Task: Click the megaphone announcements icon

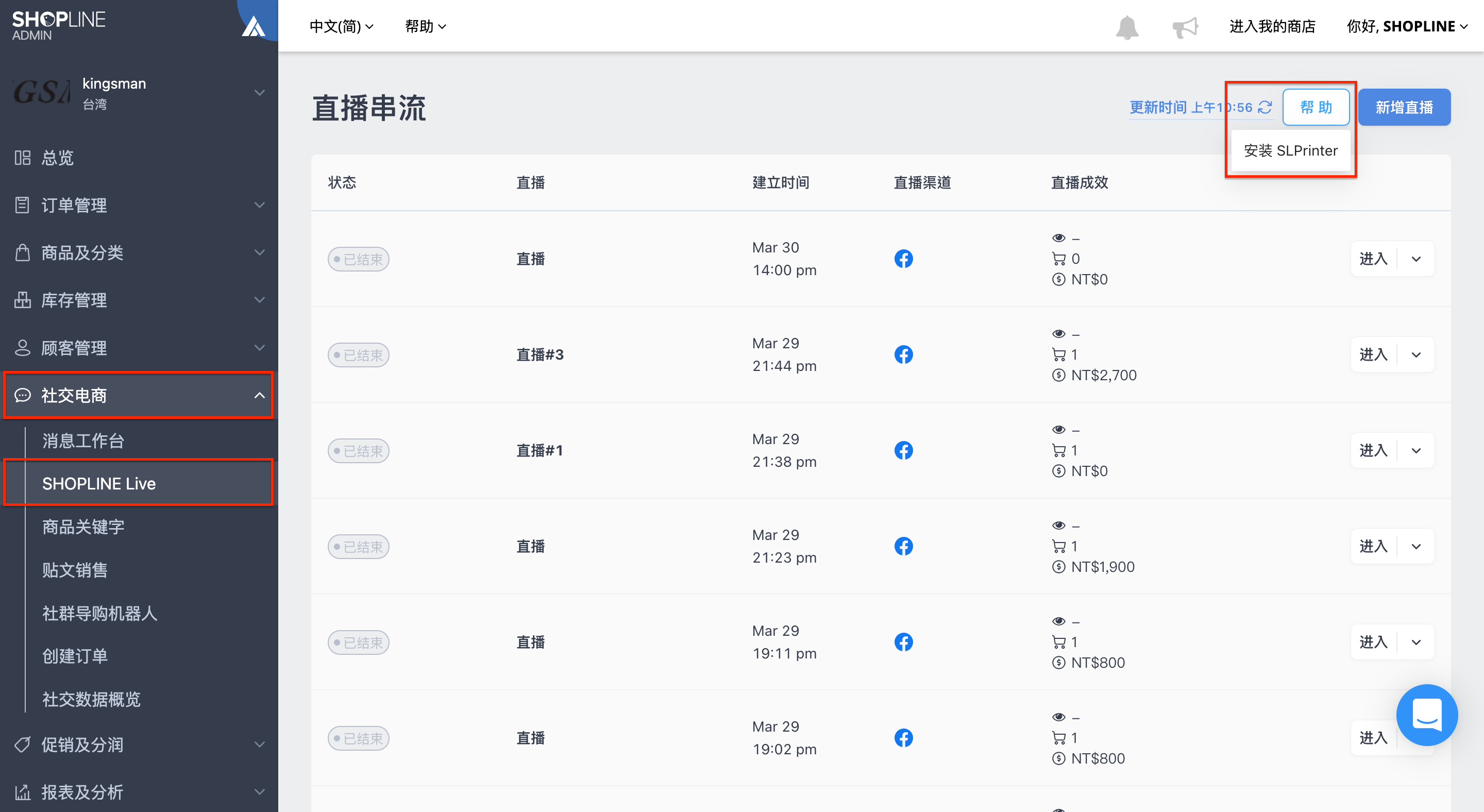Action: 1185,27
